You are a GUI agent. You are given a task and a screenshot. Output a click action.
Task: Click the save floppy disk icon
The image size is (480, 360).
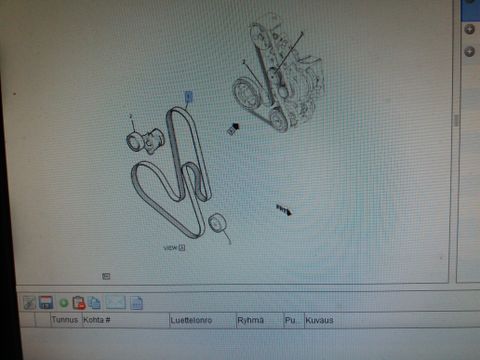[46, 303]
